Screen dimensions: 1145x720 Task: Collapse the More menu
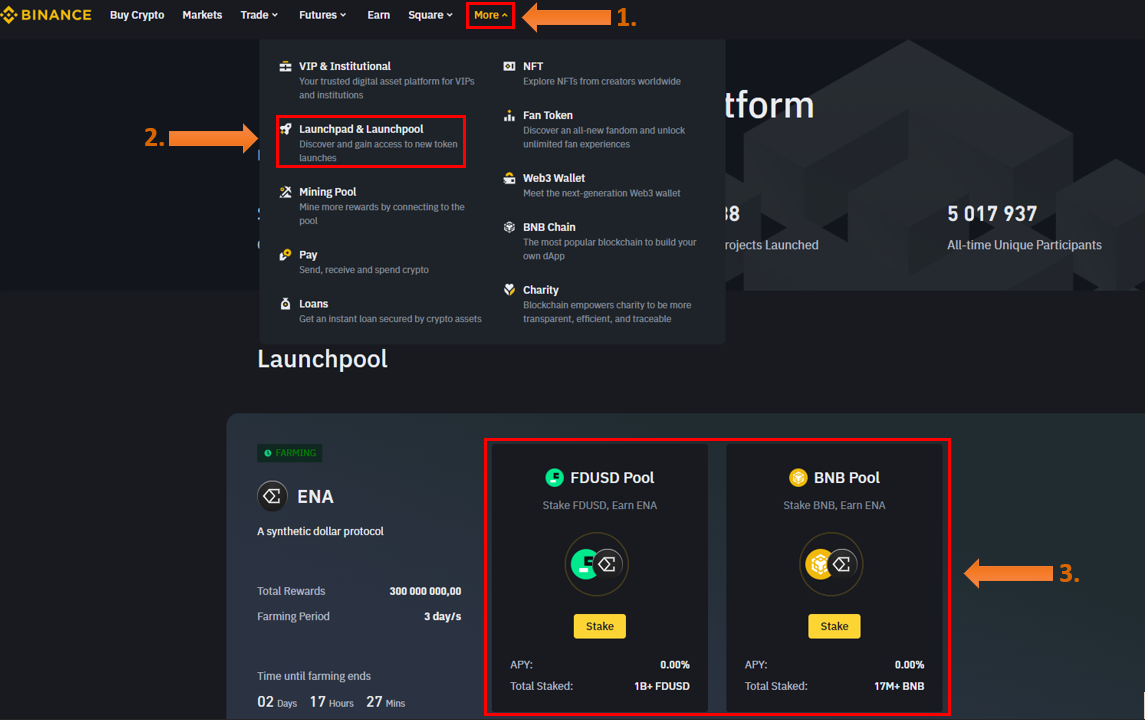click(490, 15)
